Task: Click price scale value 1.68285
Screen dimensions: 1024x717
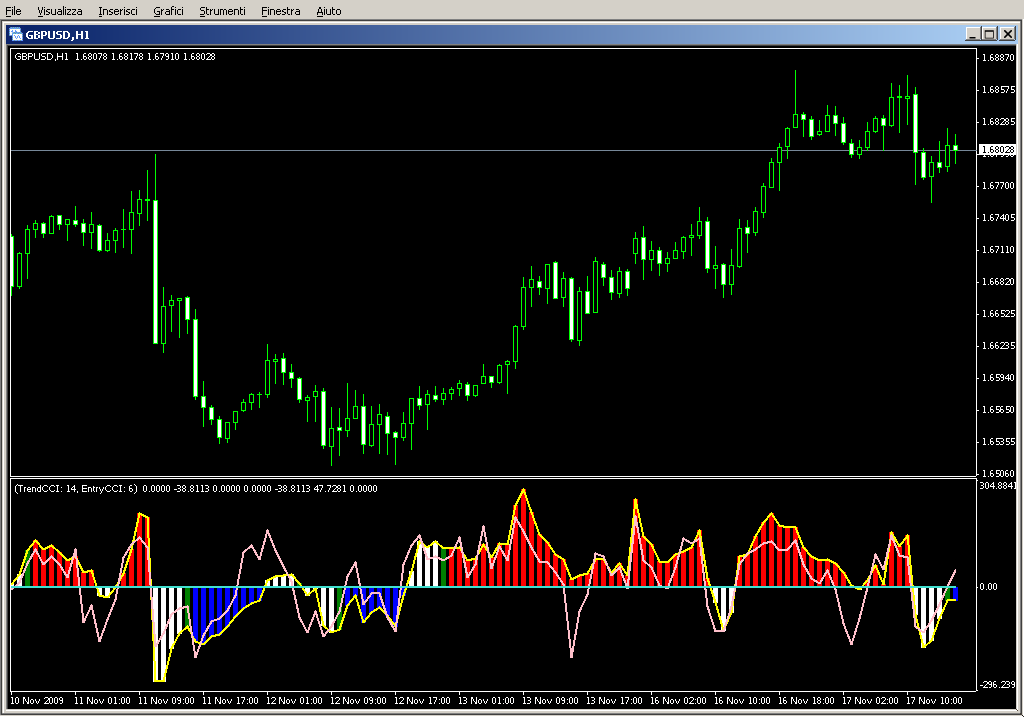Action: 999,121
